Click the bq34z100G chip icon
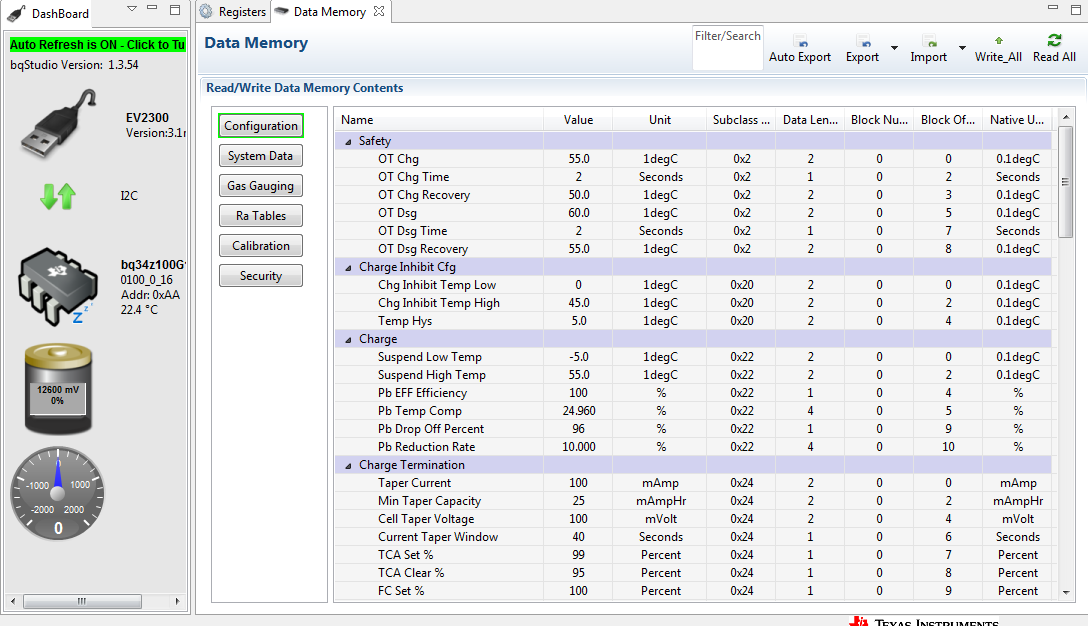 58,286
